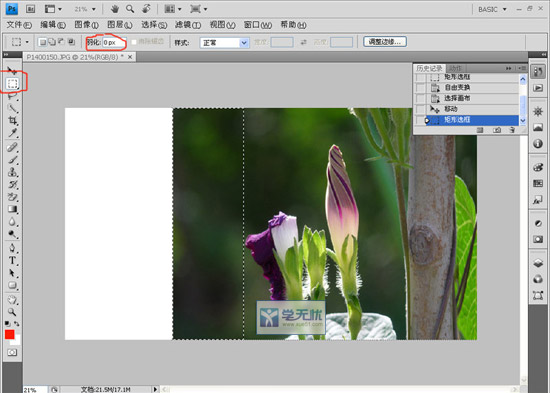This screenshot has height=393, width=550.
Task: Launch Bridge with the Br icon
Action: [x=31, y=9]
